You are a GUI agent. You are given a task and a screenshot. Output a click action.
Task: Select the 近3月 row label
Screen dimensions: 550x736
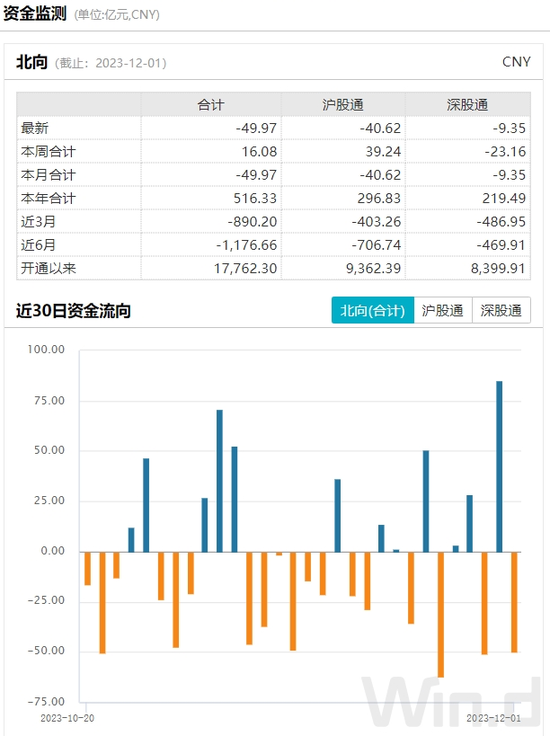[x=38, y=222]
